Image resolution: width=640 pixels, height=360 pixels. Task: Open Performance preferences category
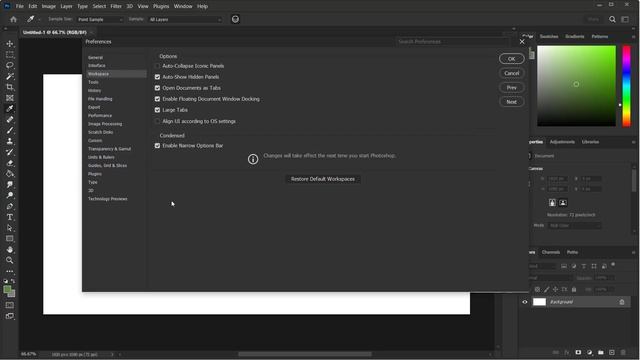click(100, 116)
